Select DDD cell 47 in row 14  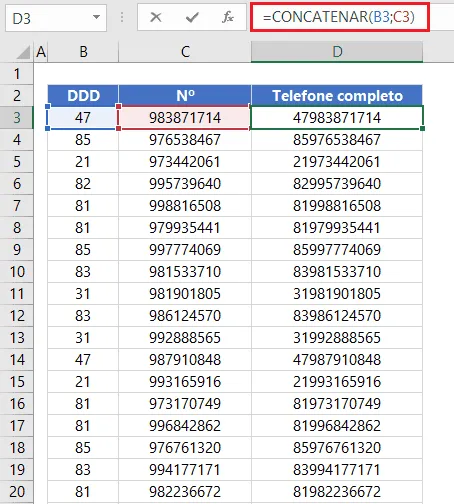(x=83, y=360)
